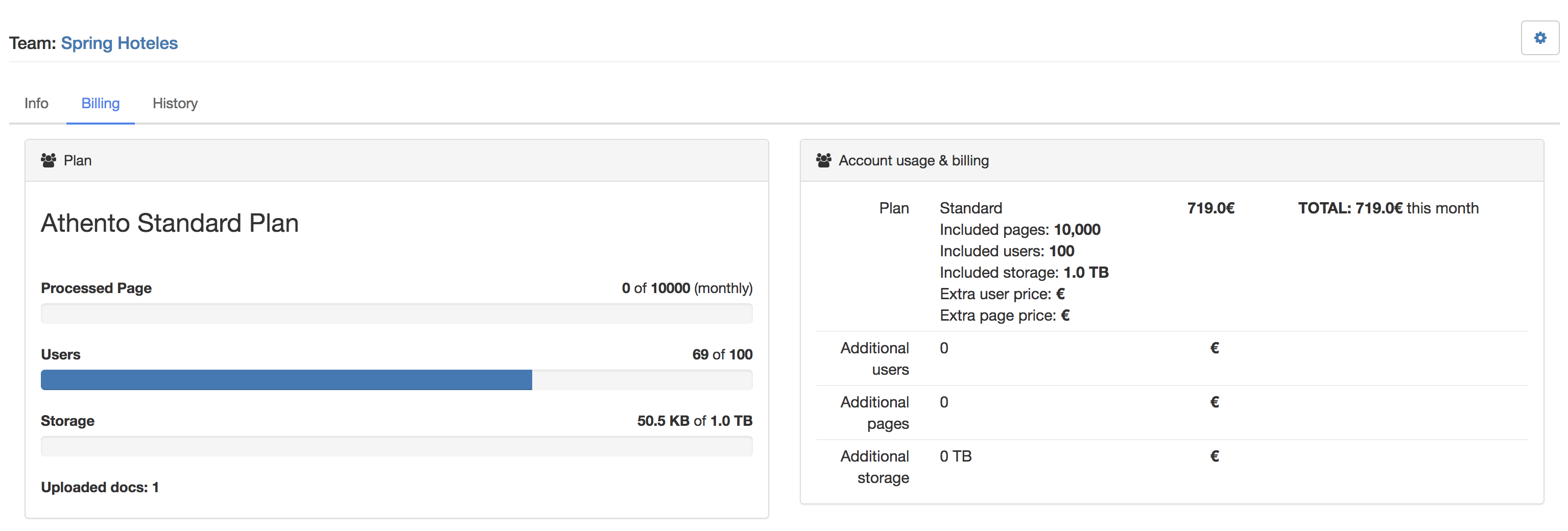Viewport: 1568px width, 531px height.
Task: Click the Athento Standard Plan heading
Action: tap(170, 223)
